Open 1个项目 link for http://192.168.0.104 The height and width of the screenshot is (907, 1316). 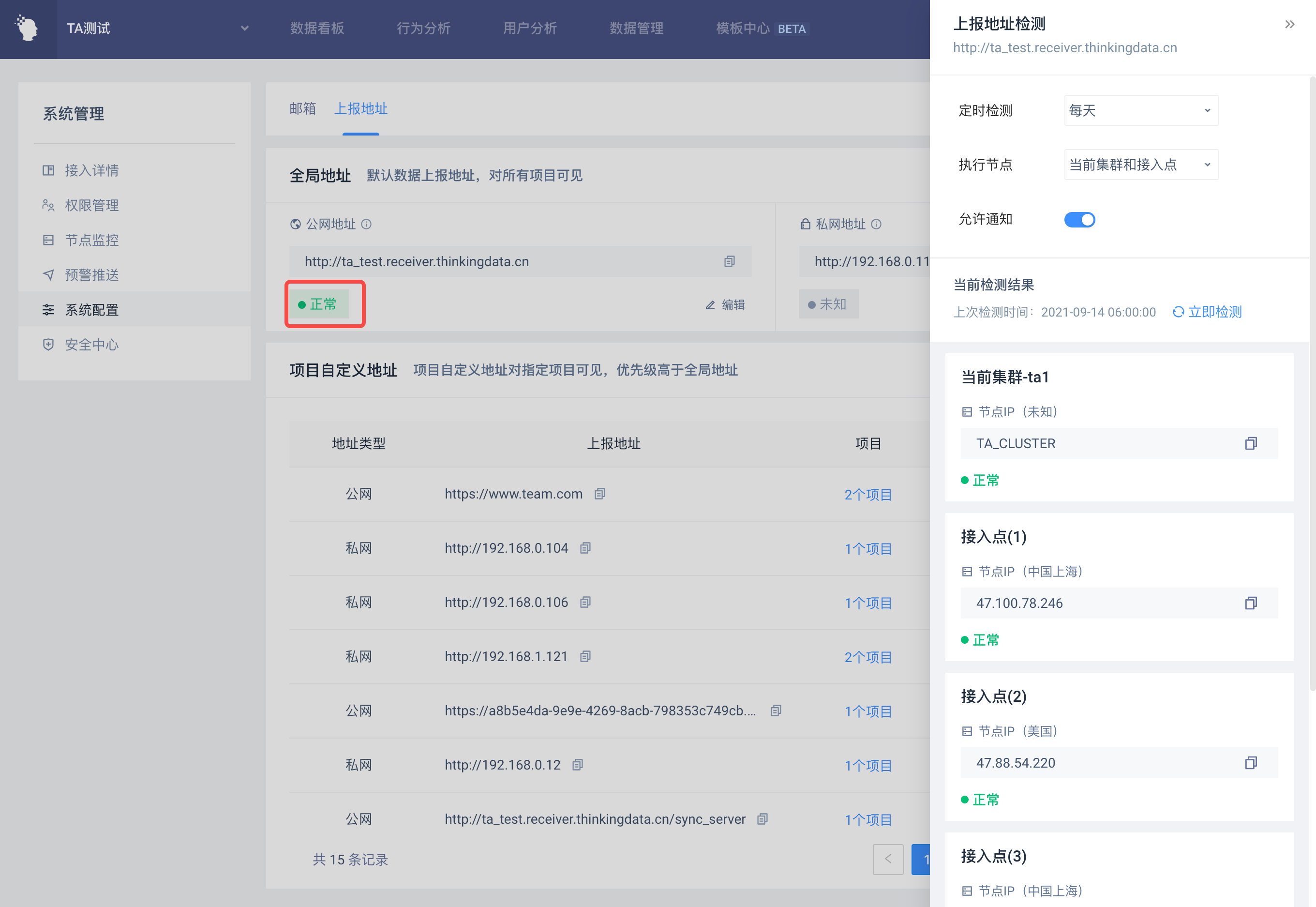pyautogui.click(x=868, y=548)
